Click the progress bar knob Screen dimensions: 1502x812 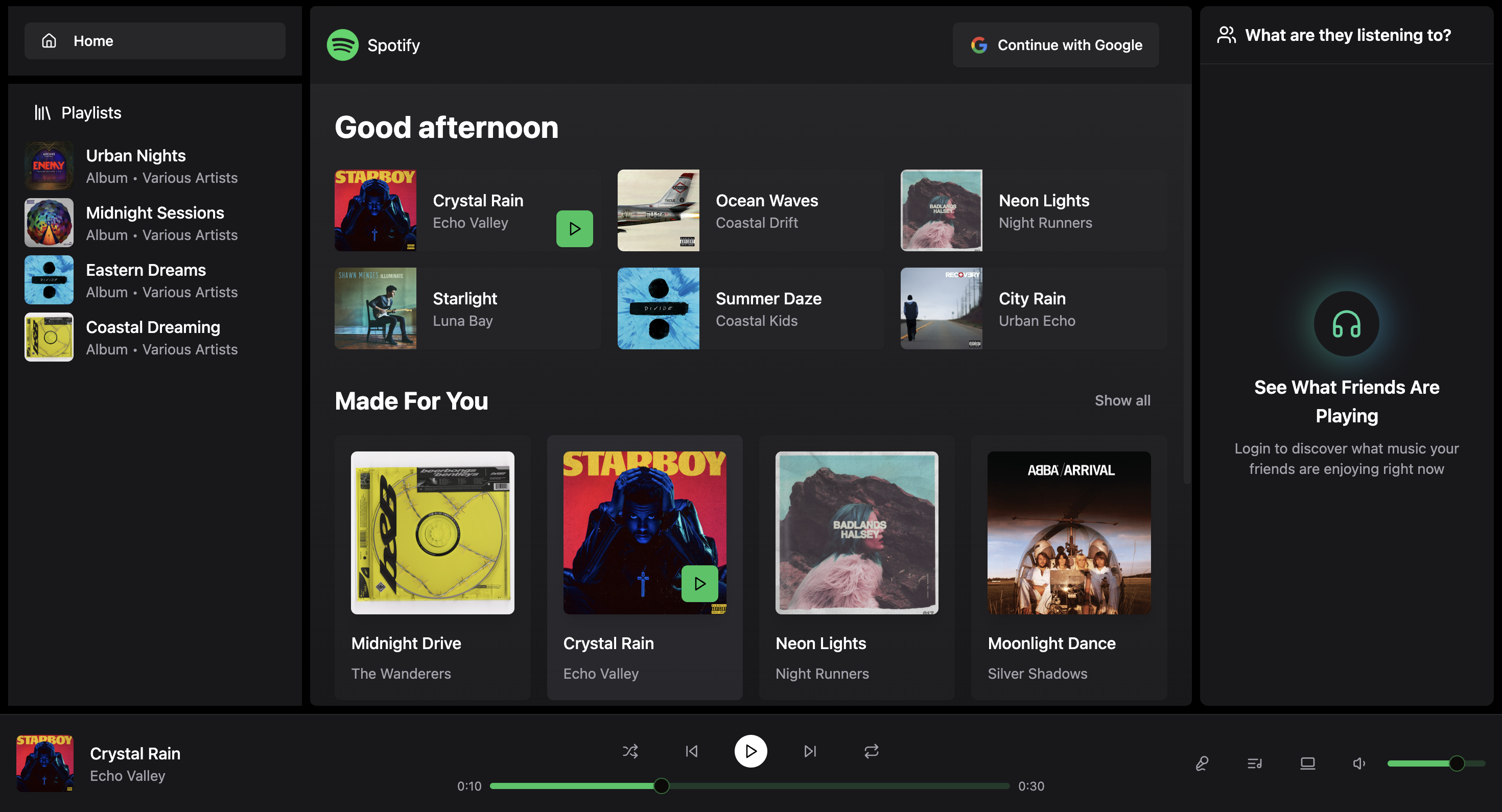661,786
